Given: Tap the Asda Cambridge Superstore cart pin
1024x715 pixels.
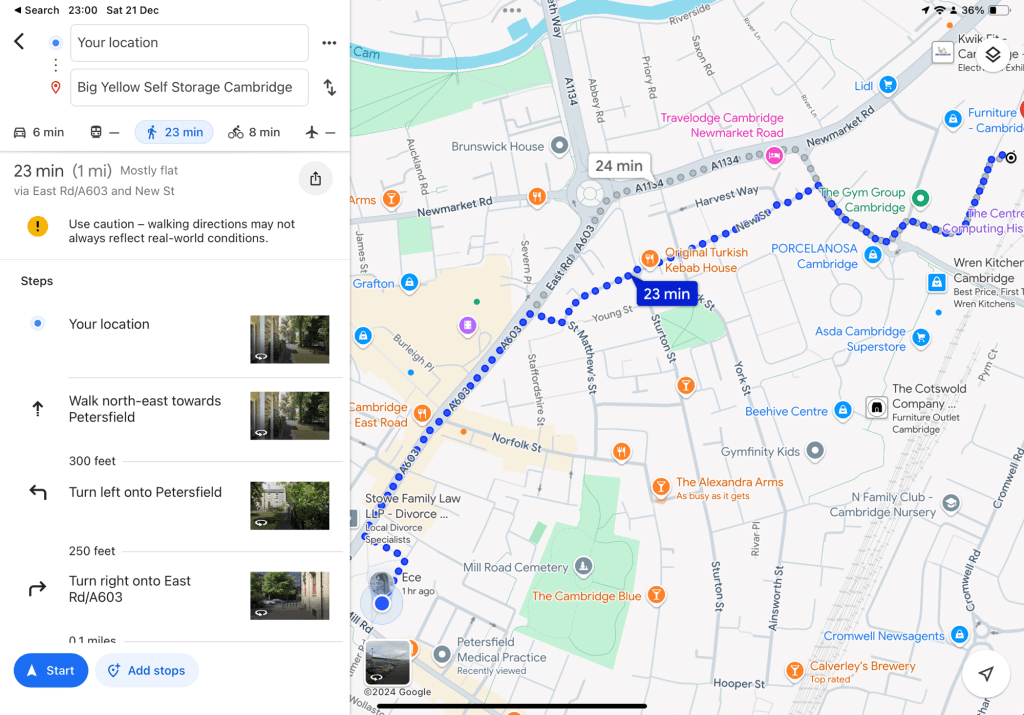Looking at the screenshot, I should pyautogui.click(x=921, y=338).
